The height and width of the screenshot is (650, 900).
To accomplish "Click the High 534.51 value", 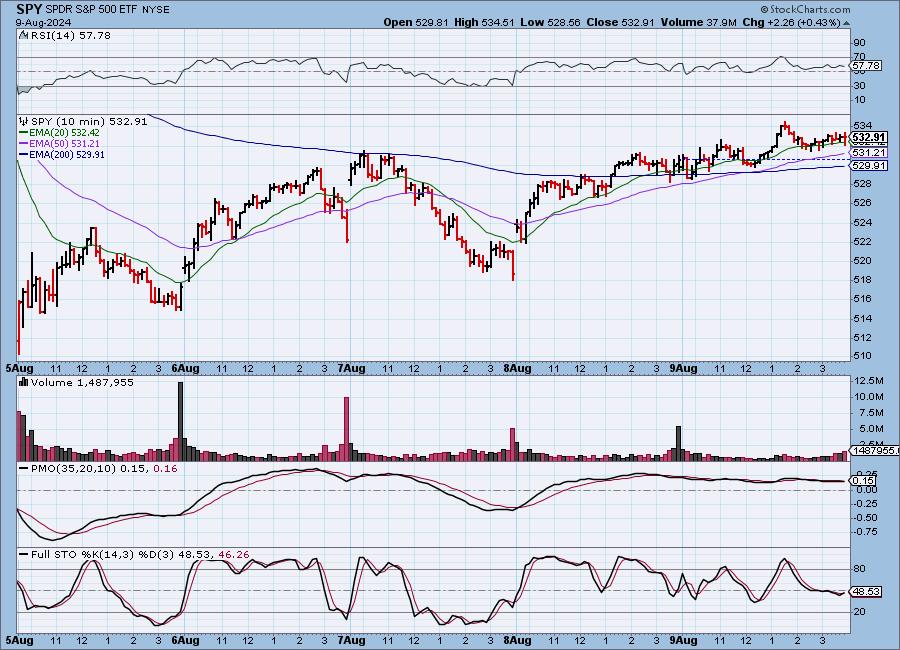I will click(484, 22).
